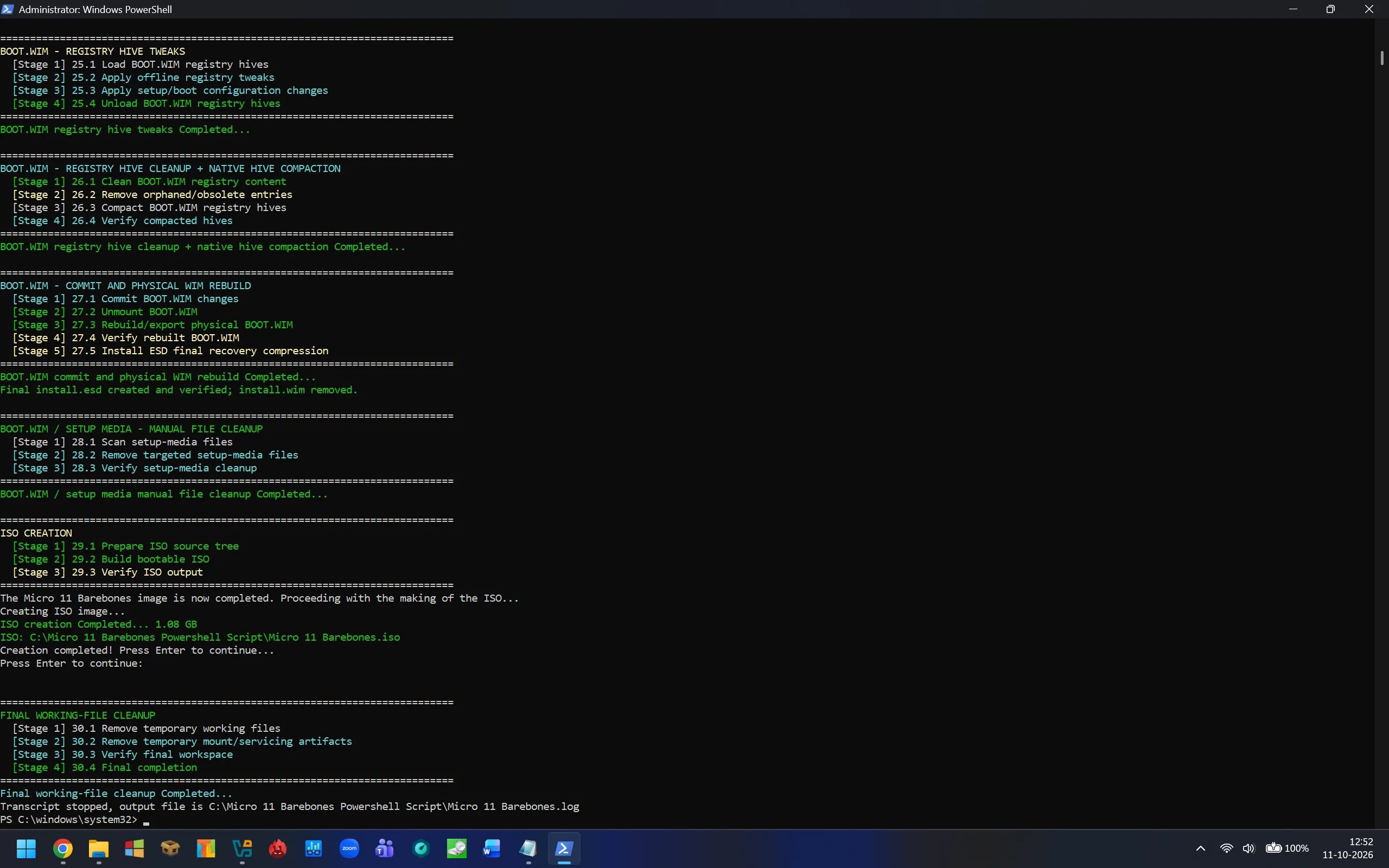
Task: Open the Notepad taskbar icon
Action: click(528, 848)
